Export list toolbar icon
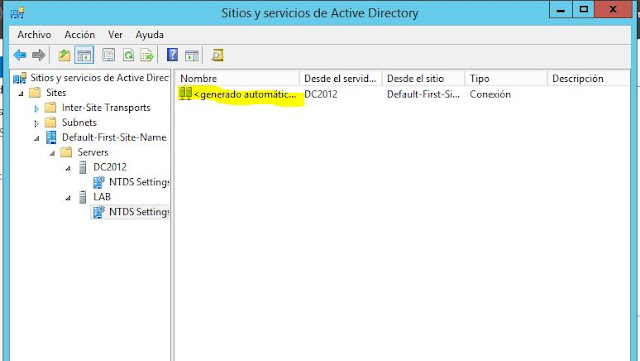 coord(147,55)
